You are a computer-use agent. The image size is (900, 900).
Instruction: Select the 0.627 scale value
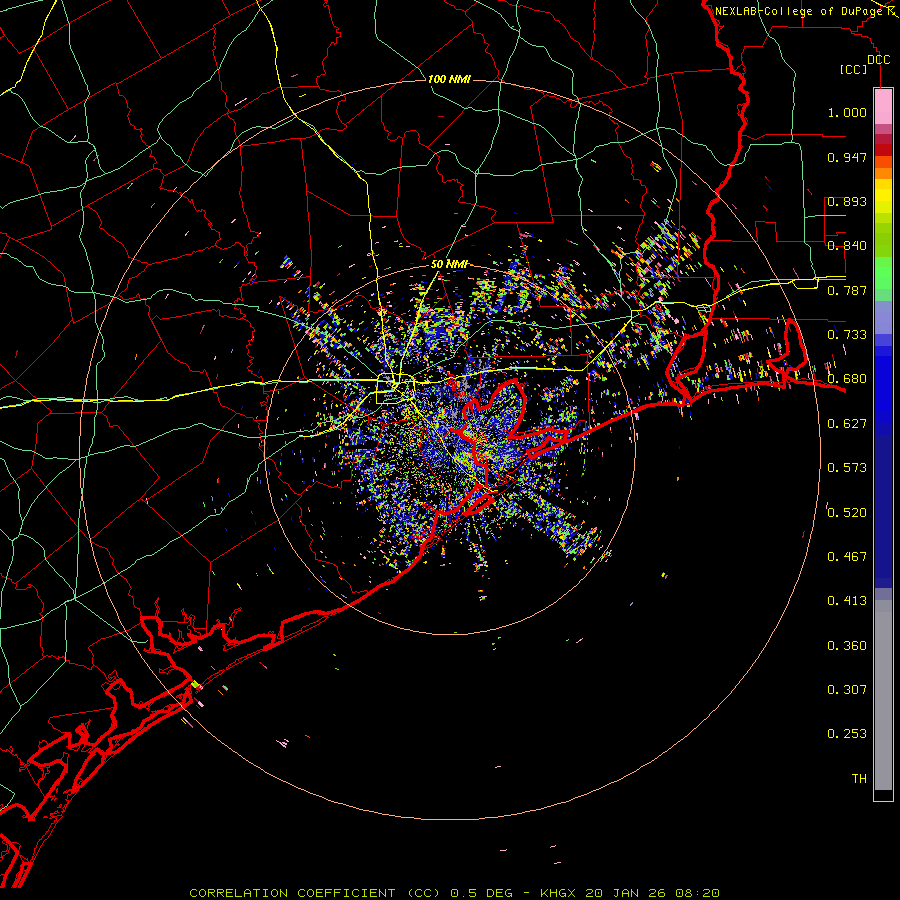(847, 424)
